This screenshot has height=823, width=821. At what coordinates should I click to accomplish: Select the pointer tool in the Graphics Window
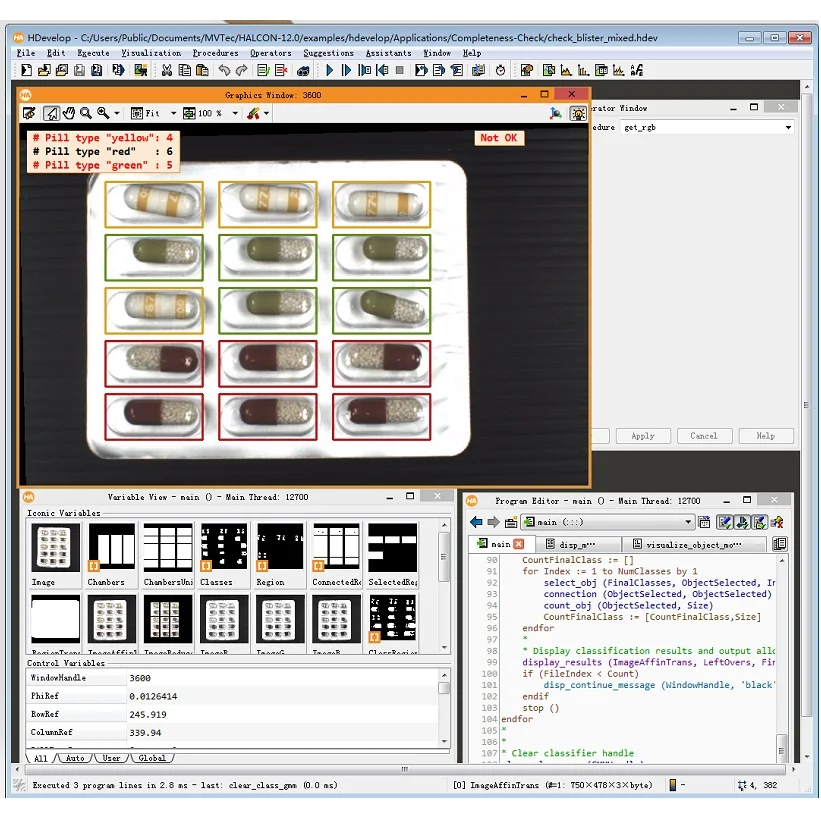[x=51, y=113]
